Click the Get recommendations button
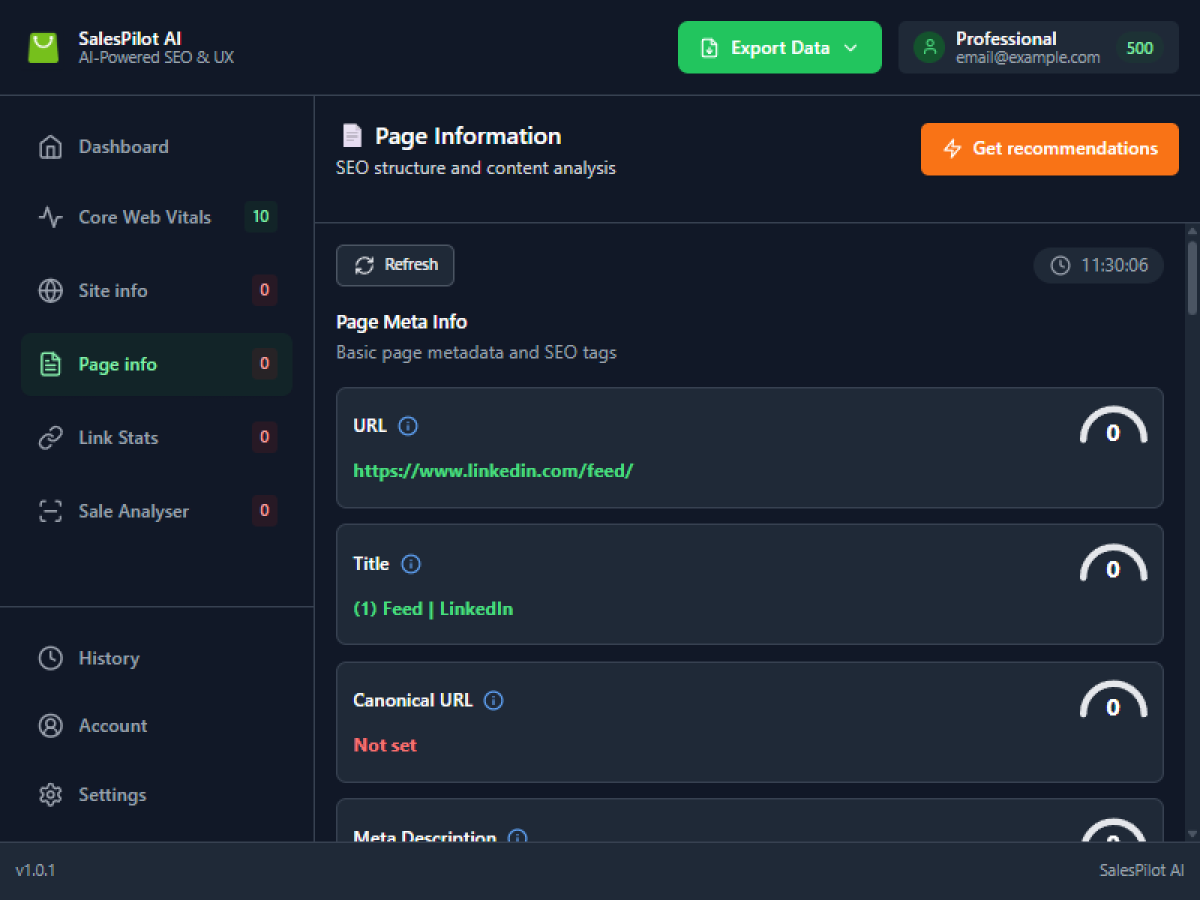Screen dimensions: 1200x900 point(1049,149)
